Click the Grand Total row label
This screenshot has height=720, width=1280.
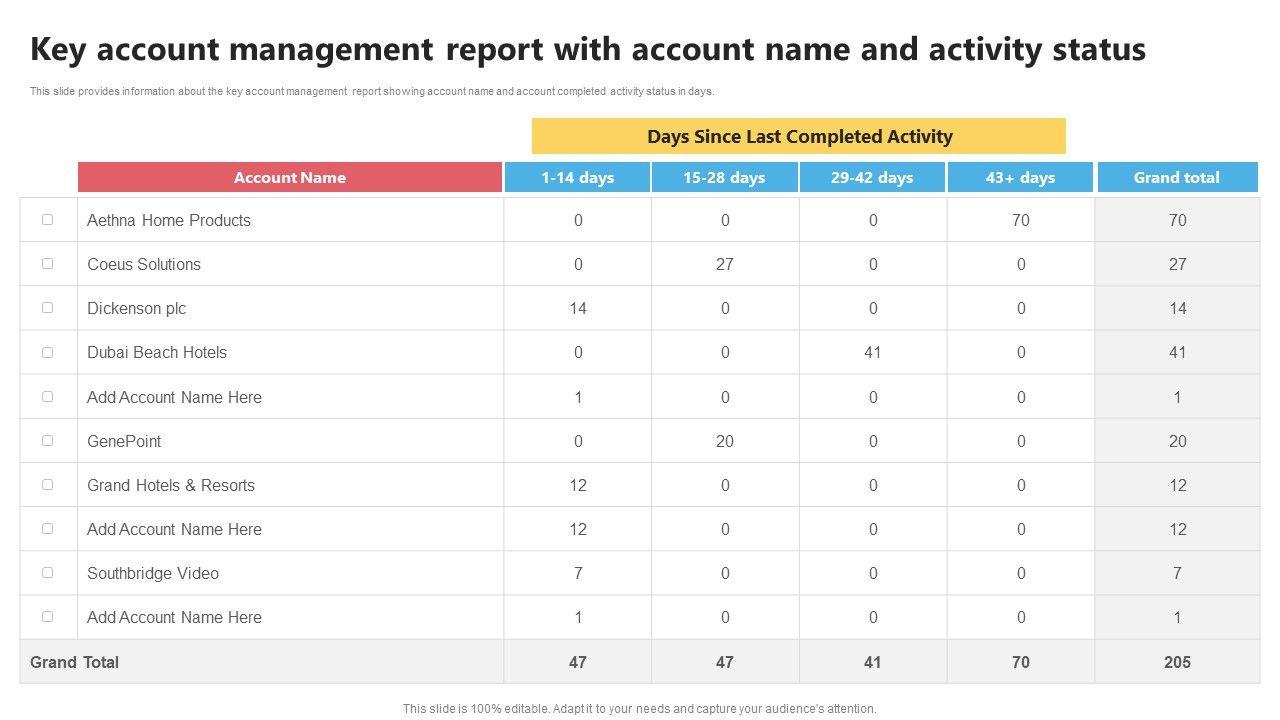[75, 662]
